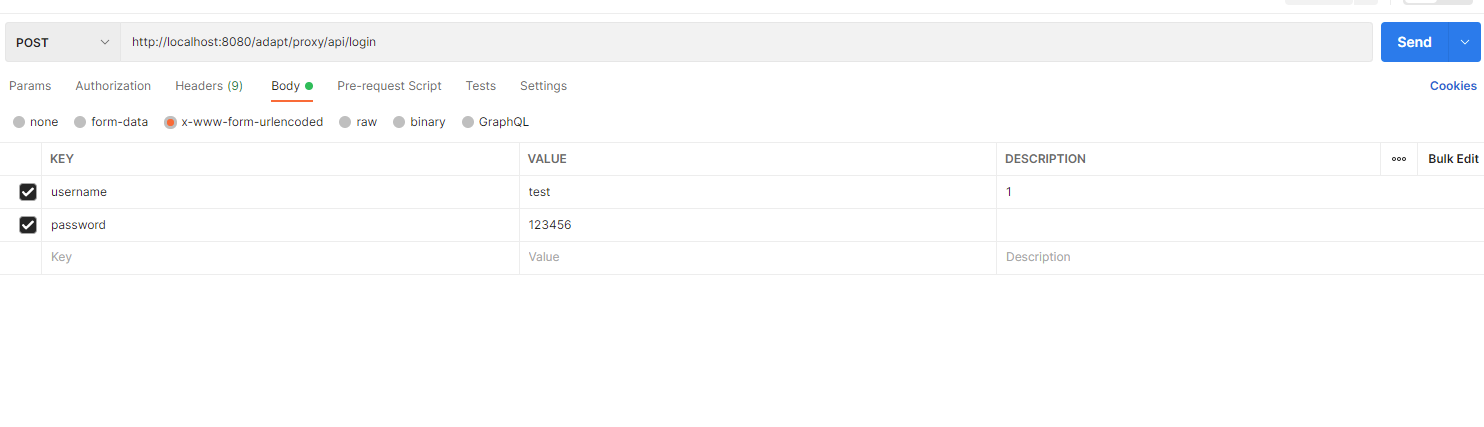Screen dimensions: 1484x427
Task: Expand the POST method dropdown
Action: click(63, 42)
